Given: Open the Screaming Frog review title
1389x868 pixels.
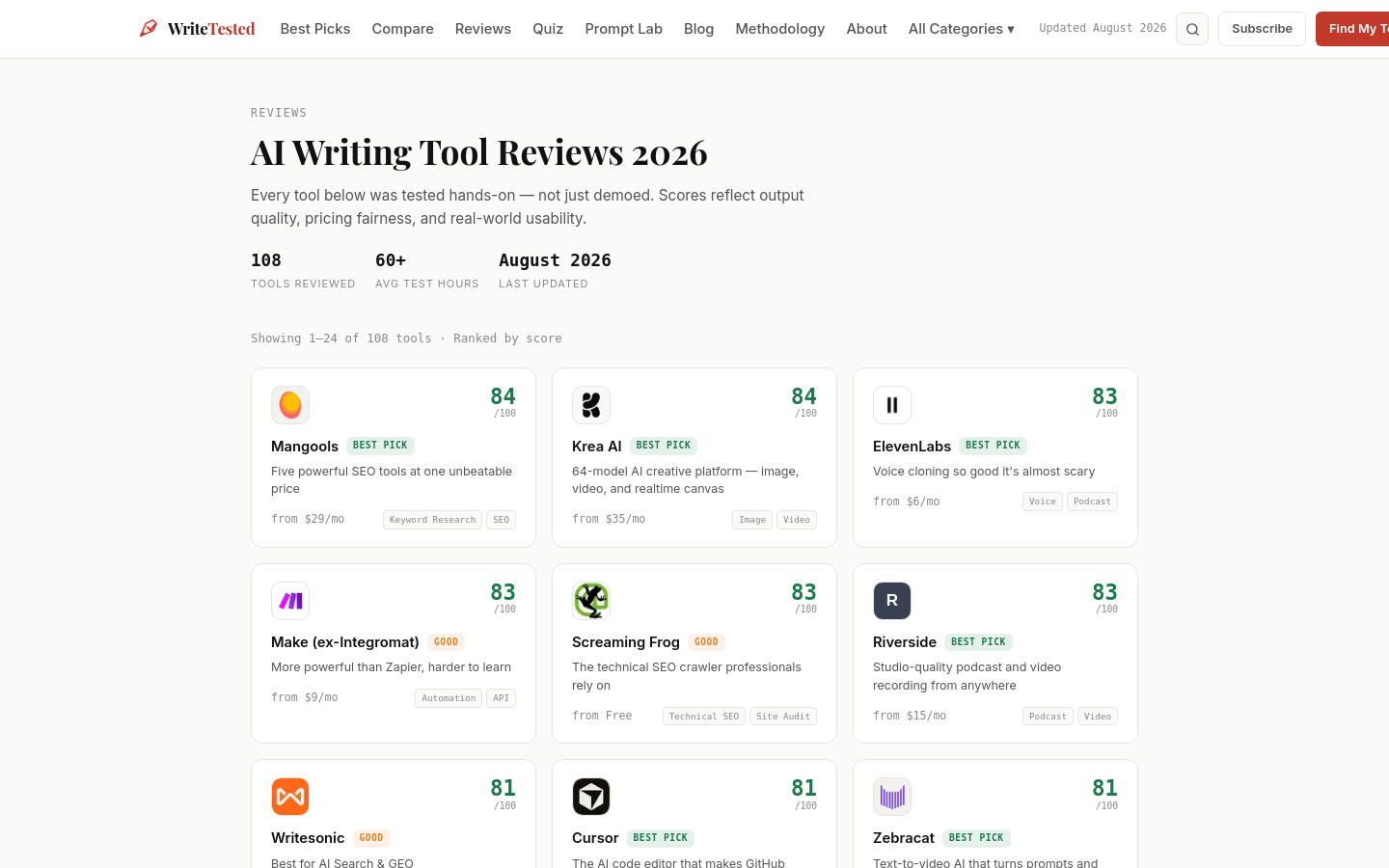Looking at the screenshot, I should pos(626,641).
